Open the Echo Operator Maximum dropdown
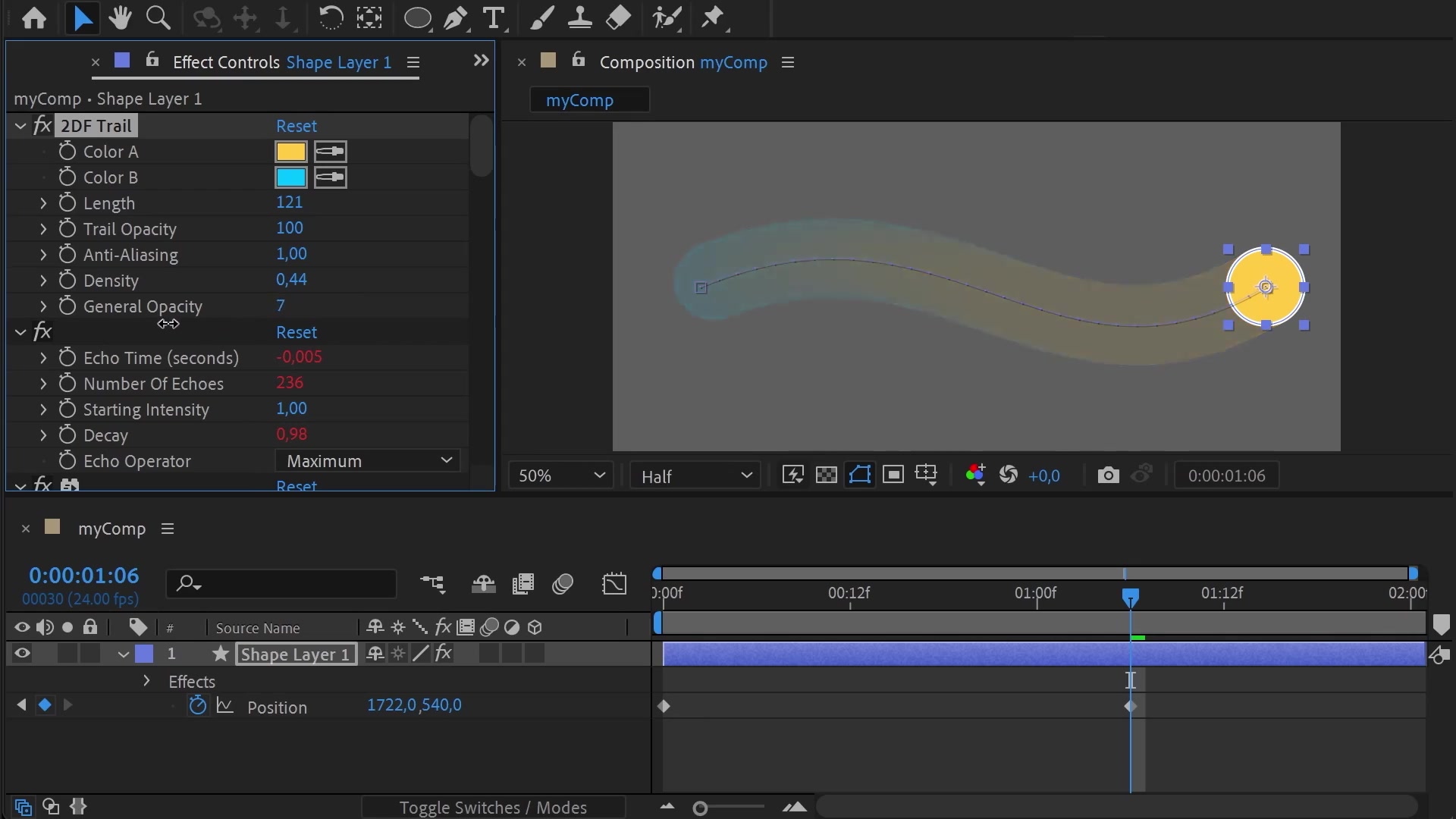This screenshot has width=1456, height=819. coord(368,461)
